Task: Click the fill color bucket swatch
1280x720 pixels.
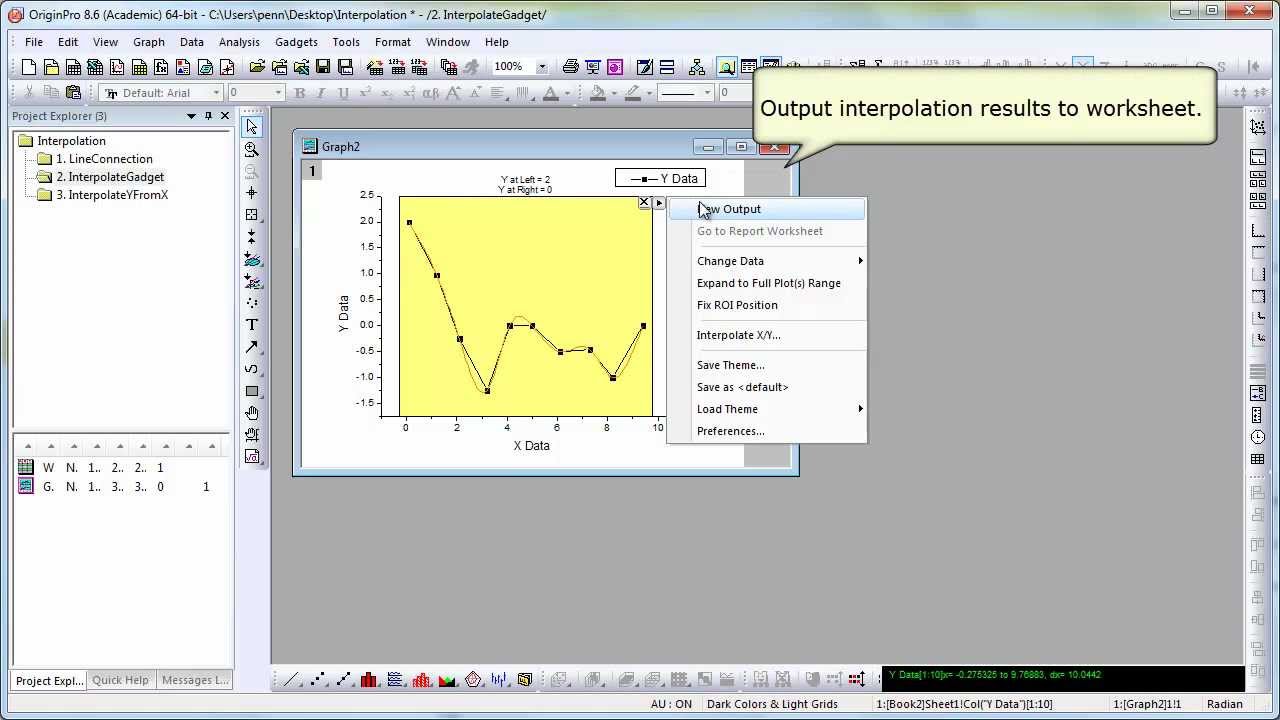Action: pos(598,93)
